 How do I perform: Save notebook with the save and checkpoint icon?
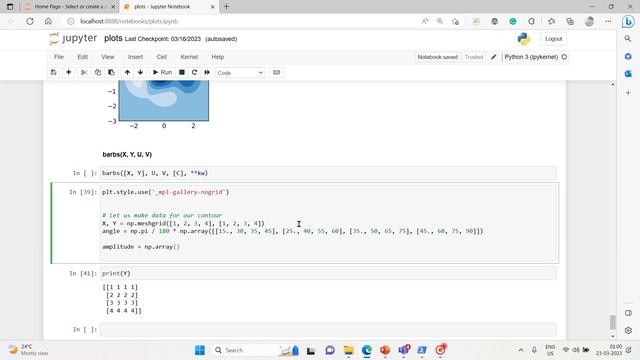point(53,72)
